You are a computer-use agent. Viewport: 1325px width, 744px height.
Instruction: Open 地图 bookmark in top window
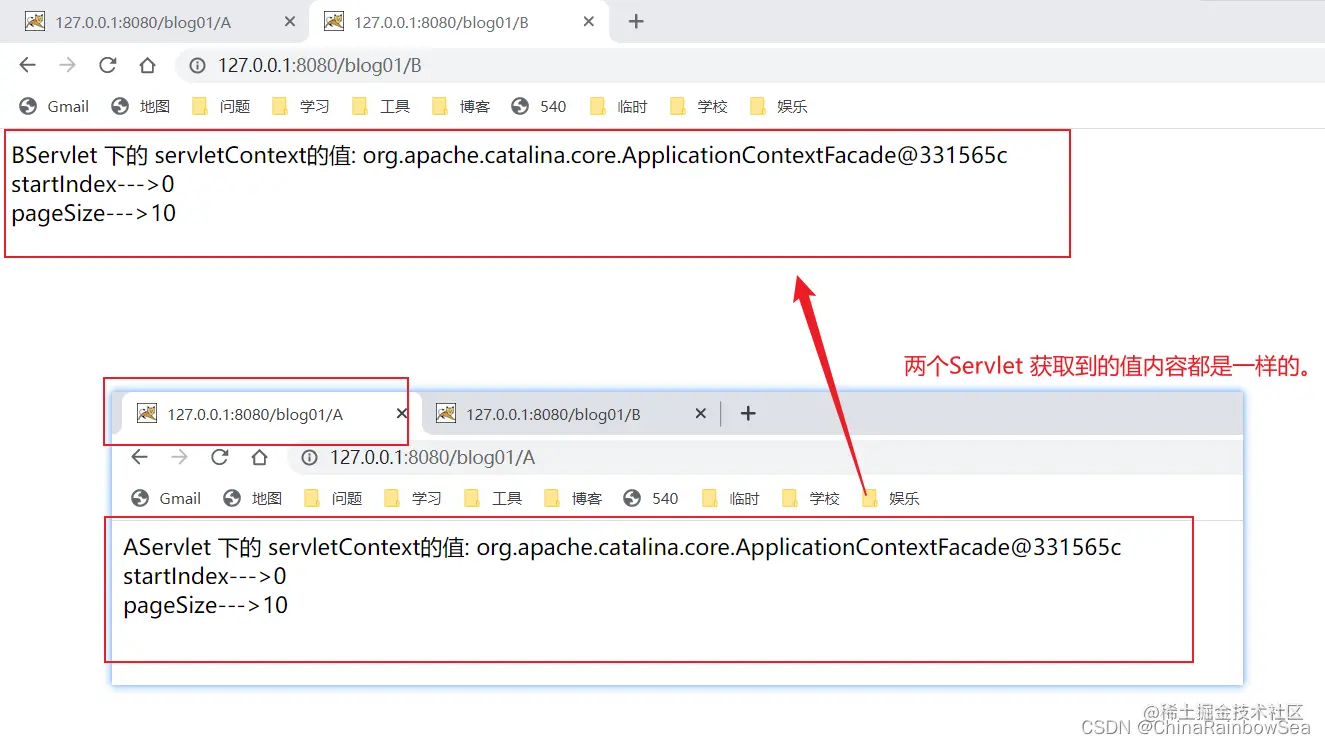point(140,106)
